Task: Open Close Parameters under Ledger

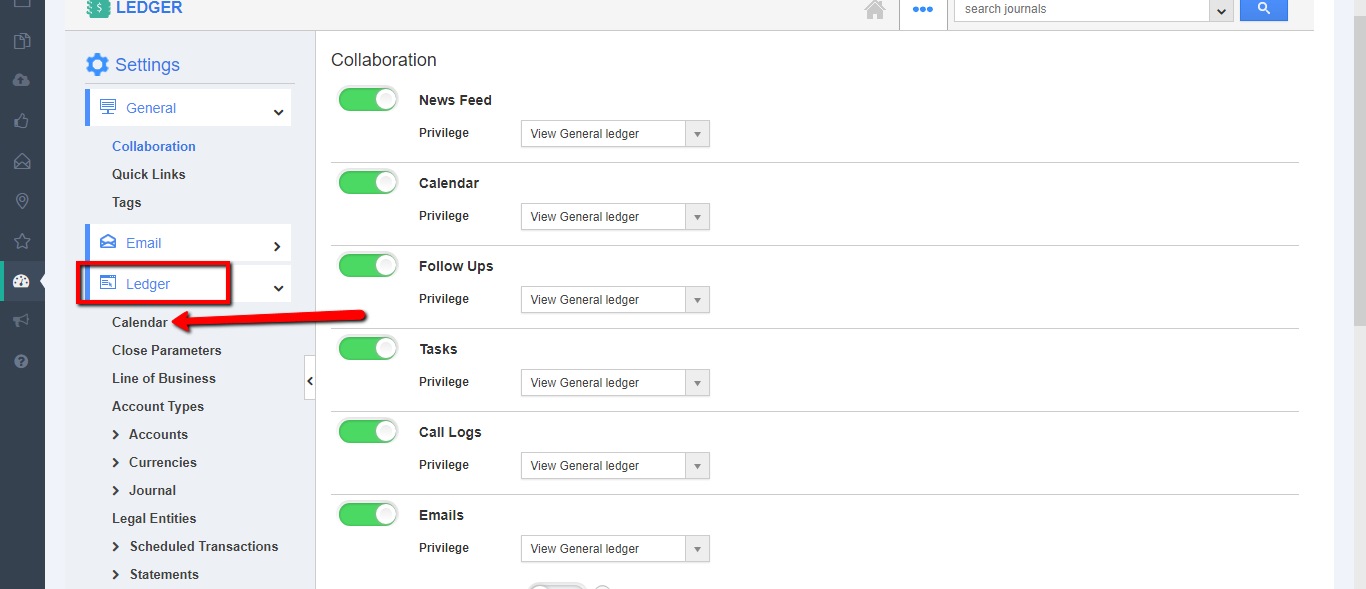Action: pos(167,350)
